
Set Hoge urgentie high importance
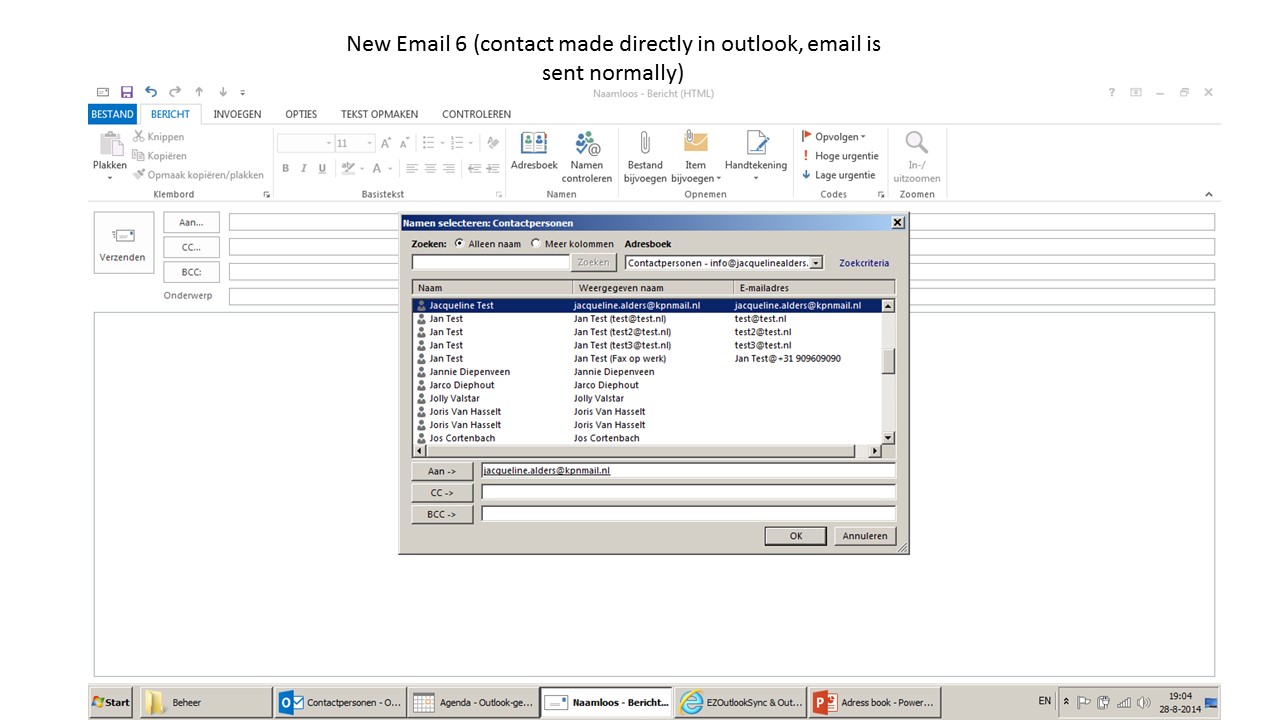[x=840, y=156]
